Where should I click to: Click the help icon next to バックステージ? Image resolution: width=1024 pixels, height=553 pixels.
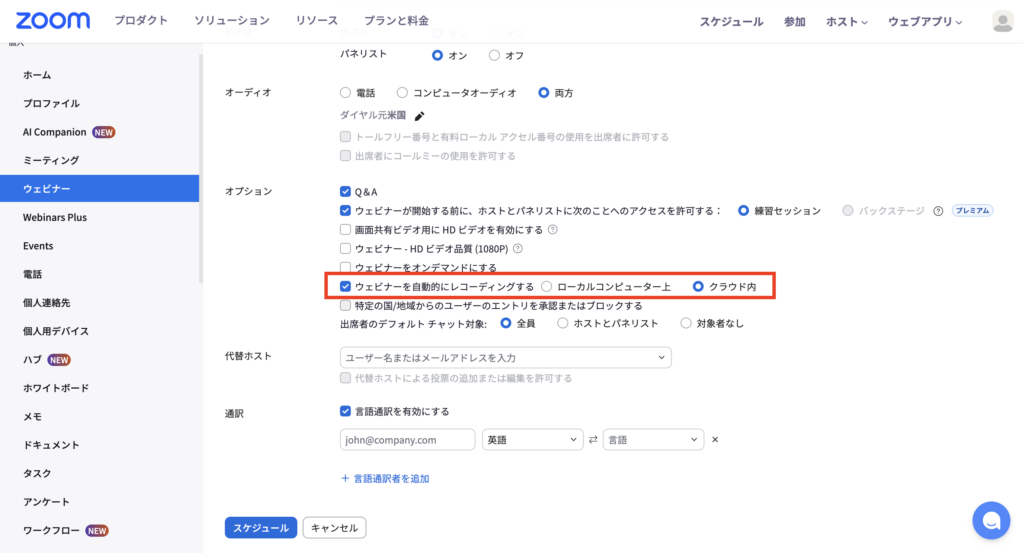point(938,211)
